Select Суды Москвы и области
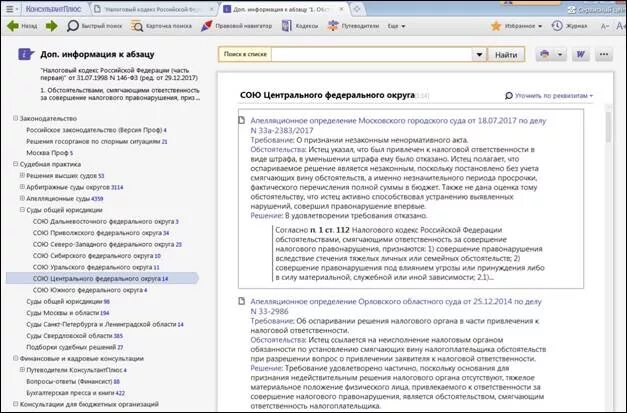Viewport: 627px width, 413px height. coord(68,313)
